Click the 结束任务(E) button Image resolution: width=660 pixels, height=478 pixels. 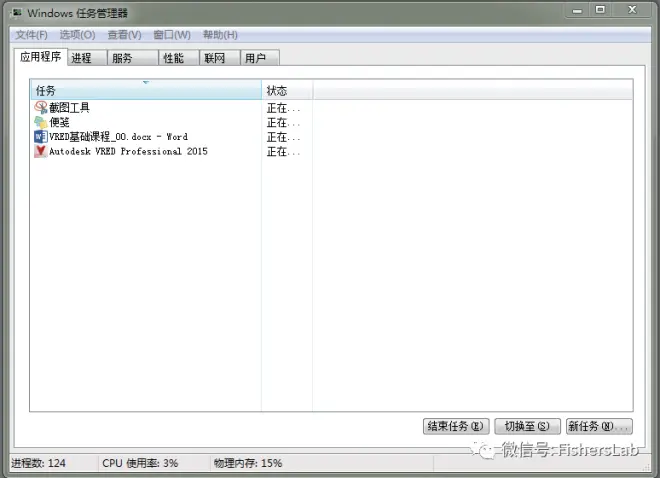point(456,426)
